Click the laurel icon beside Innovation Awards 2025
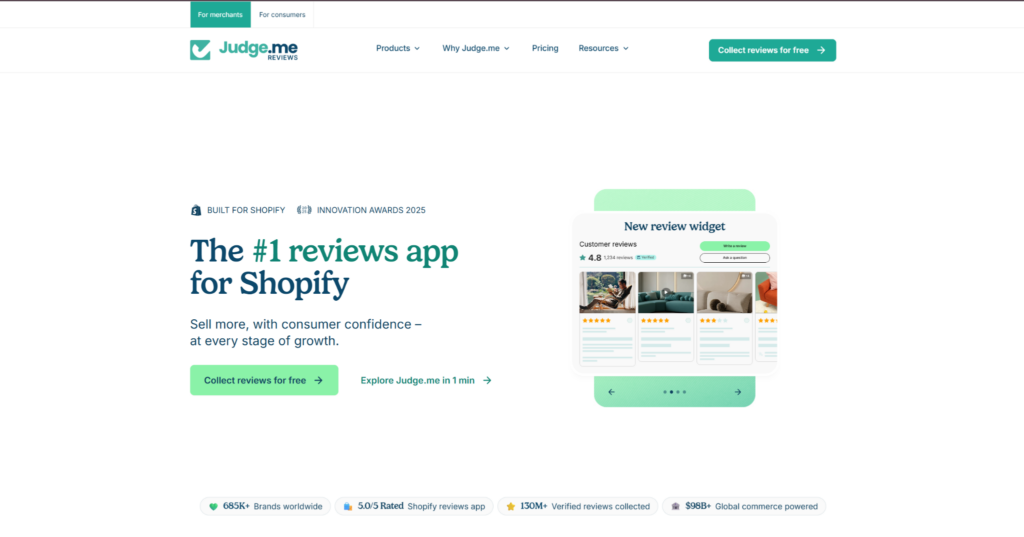Viewport: 1024px width, 537px height. [x=304, y=210]
